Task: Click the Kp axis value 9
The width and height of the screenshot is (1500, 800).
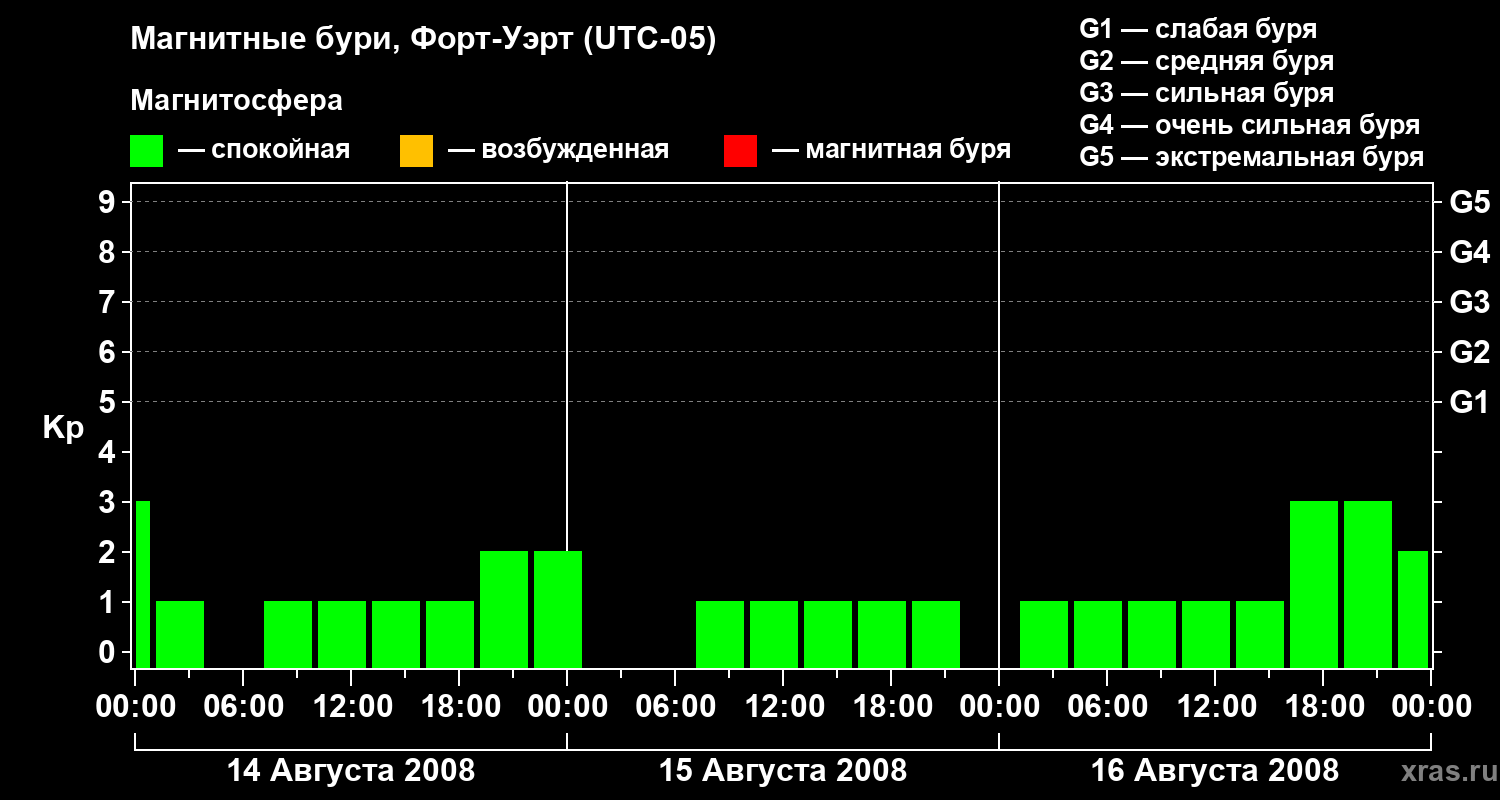Action: tap(107, 203)
